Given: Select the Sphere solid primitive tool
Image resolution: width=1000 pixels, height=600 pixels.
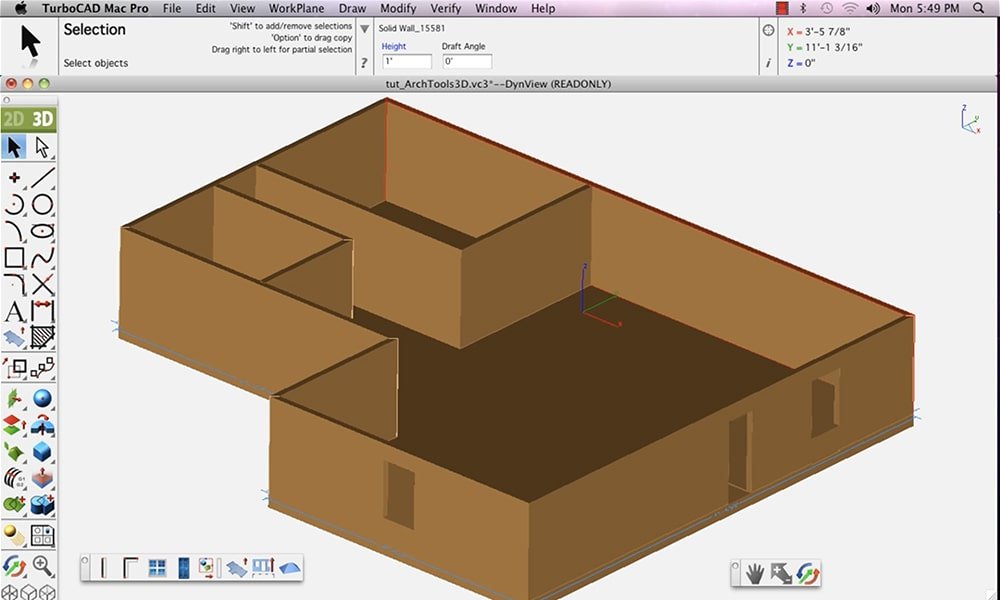Looking at the screenshot, I should pyautogui.click(x=42, y=399).
